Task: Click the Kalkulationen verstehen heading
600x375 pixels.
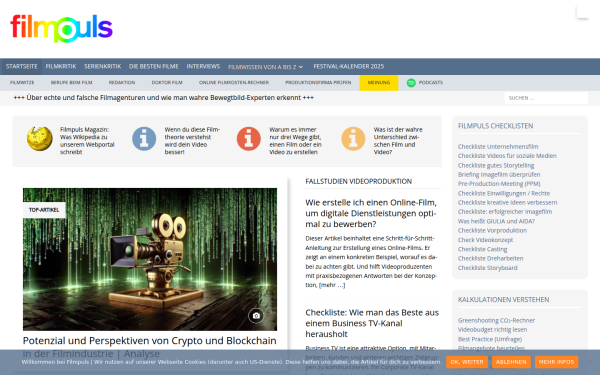Action: coord(504,300)
